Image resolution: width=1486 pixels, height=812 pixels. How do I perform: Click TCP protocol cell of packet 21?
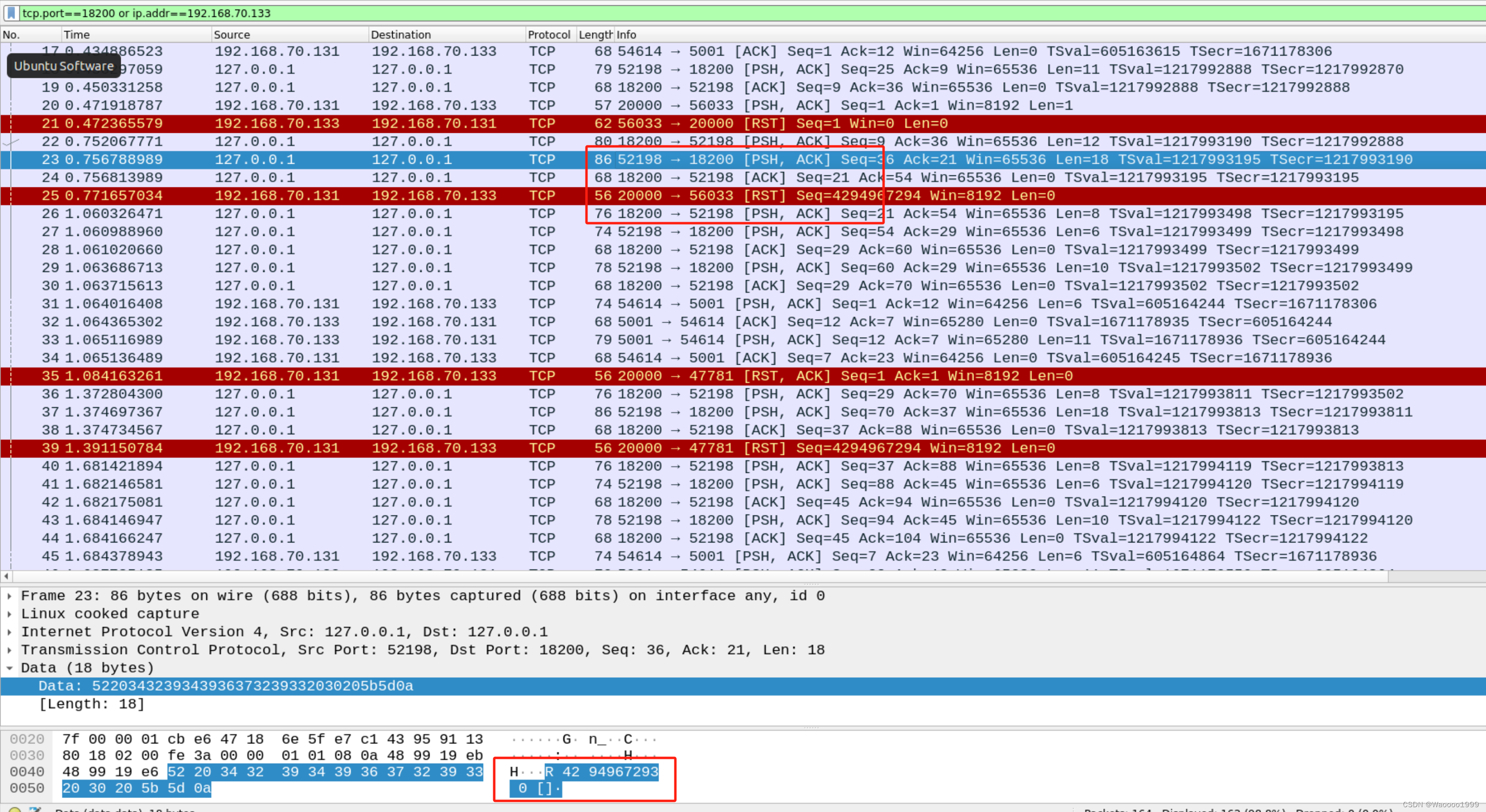click(x=542, y=123)
